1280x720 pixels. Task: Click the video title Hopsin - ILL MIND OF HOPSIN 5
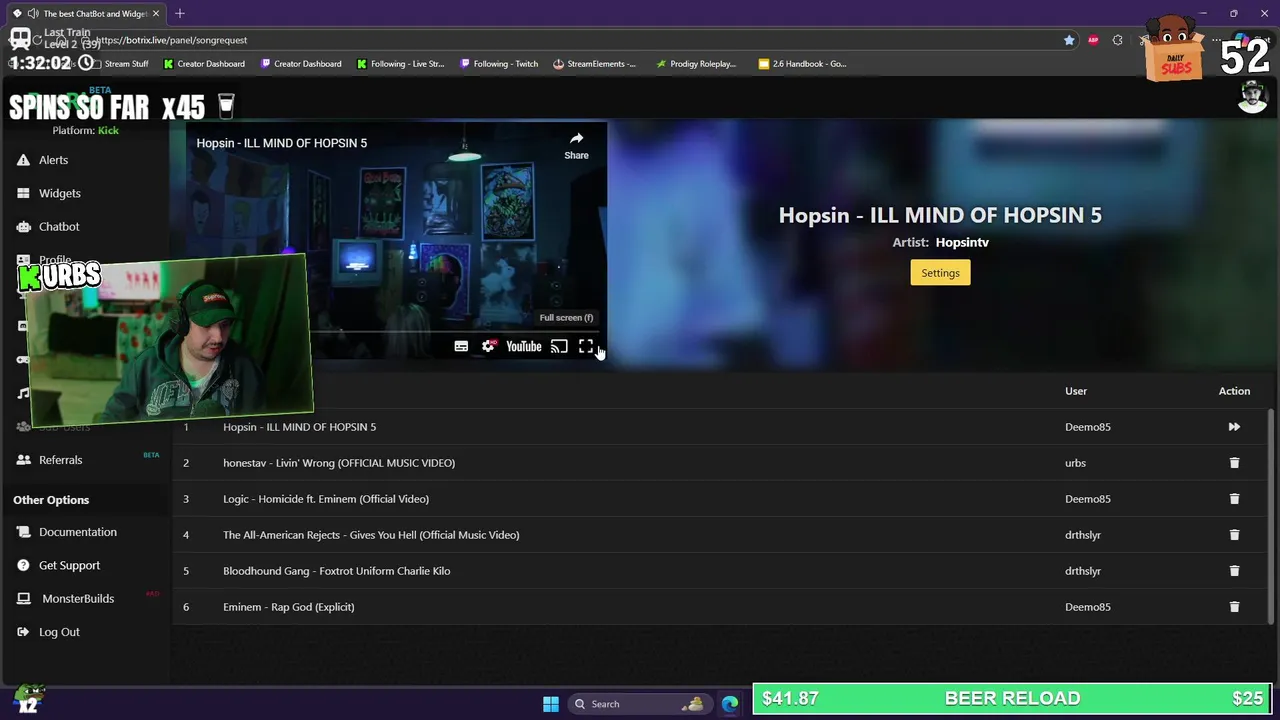[x=282, y=143]
